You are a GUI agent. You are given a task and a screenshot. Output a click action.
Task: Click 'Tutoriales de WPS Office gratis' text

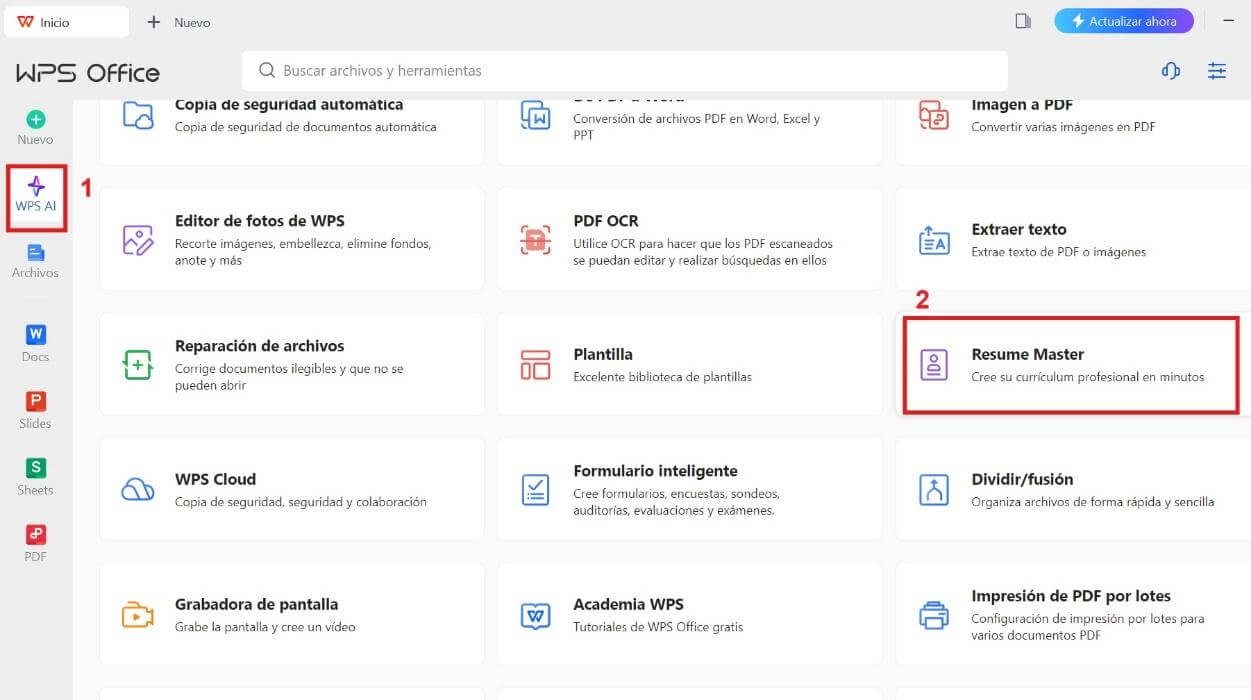point(658,627)
